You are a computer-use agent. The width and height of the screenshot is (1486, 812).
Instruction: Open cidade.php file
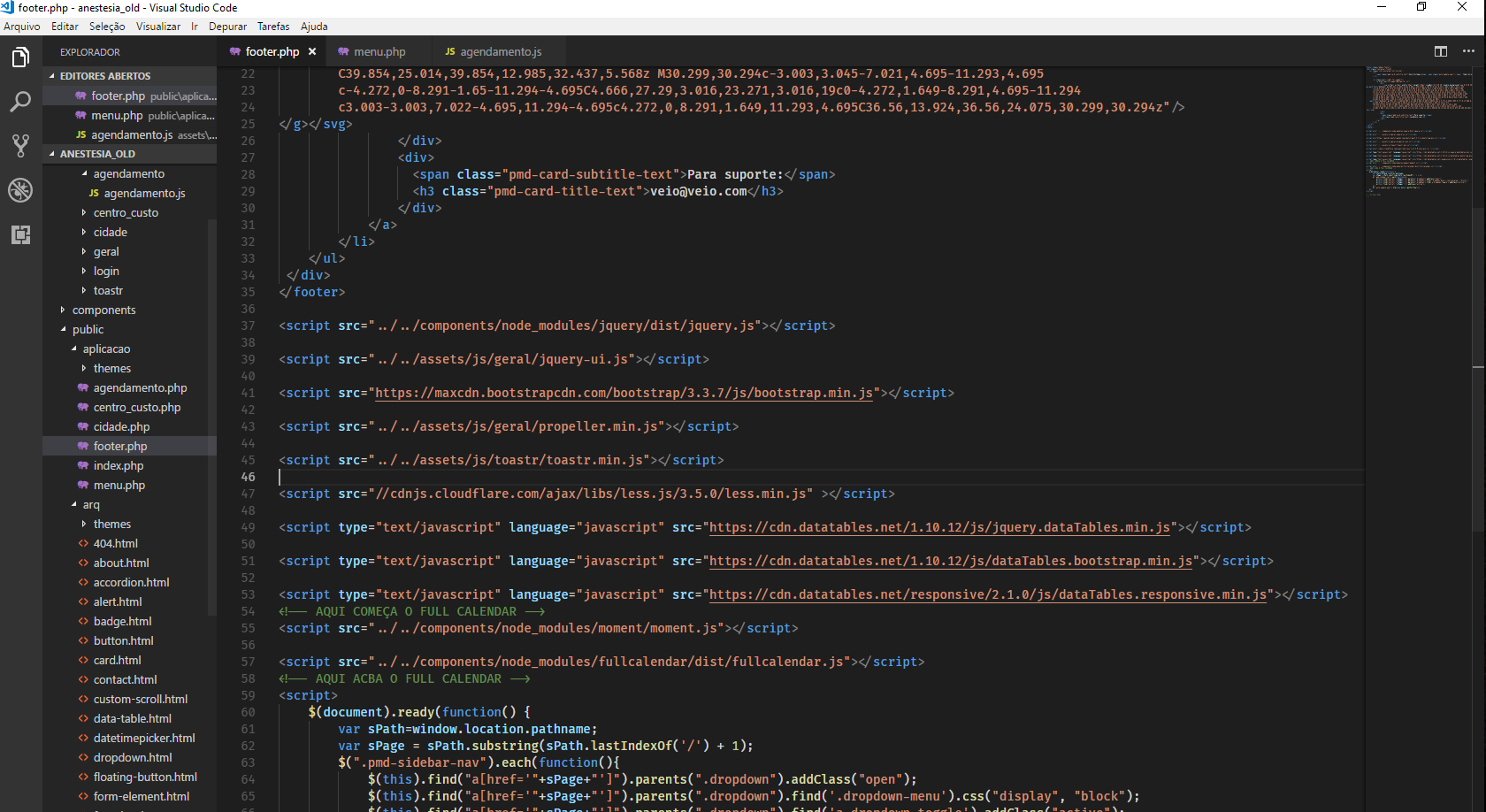(x=129, y=427)
